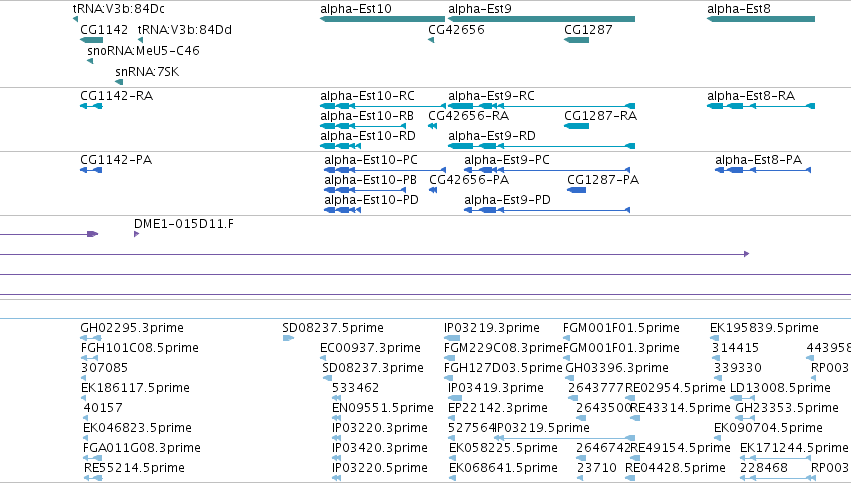
Task: Select the CG1287 gene glyph
Action: click(x=576, y=40)
